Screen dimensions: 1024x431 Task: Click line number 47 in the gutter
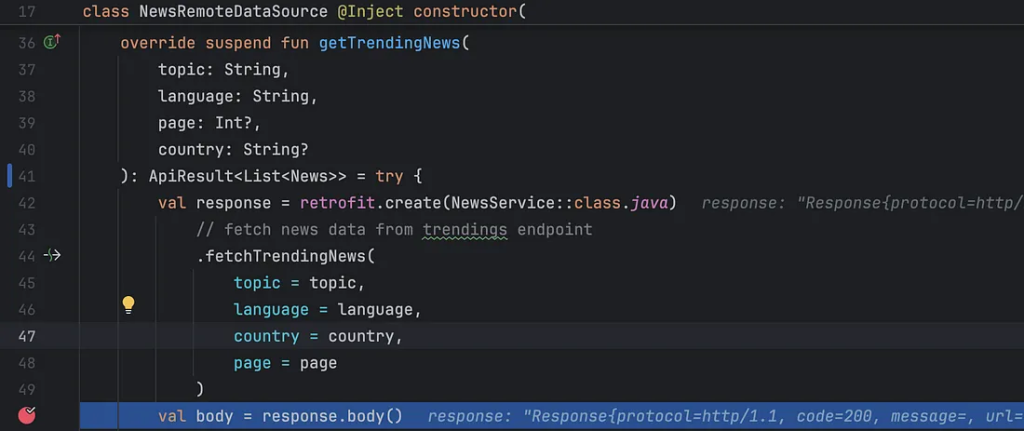[x=27, y=336]
